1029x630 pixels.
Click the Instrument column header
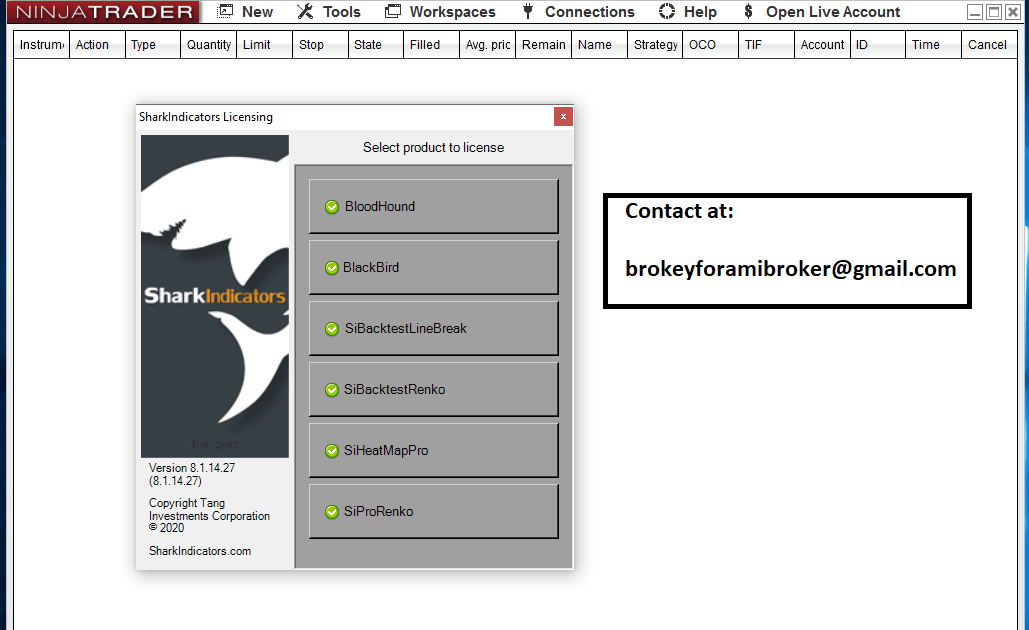point(41,45)
